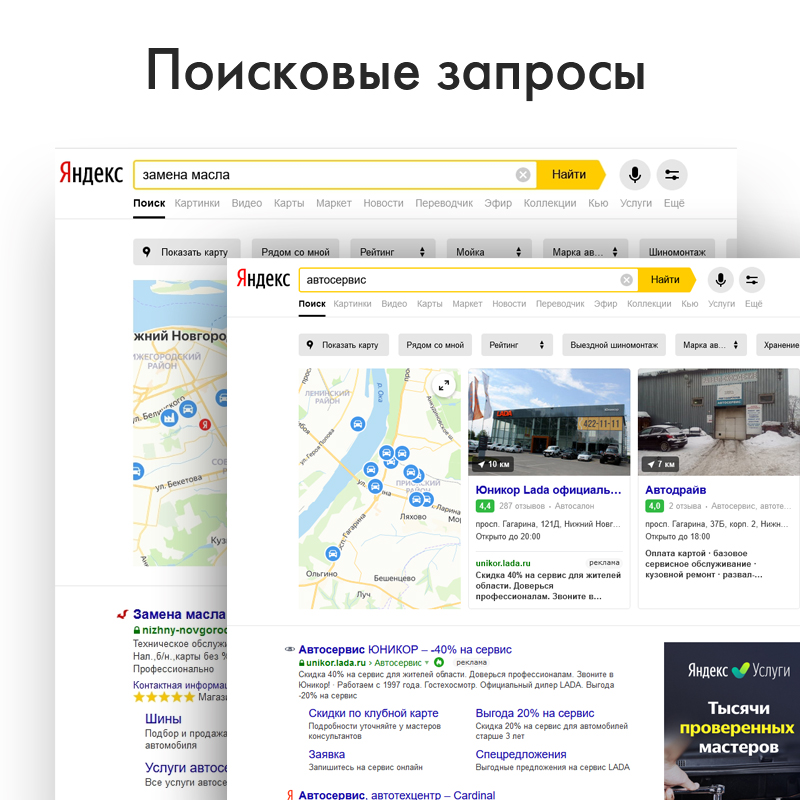Open search settings beside 'замена масла' microphone
800x800 pixels.
(x=671, y=175)
